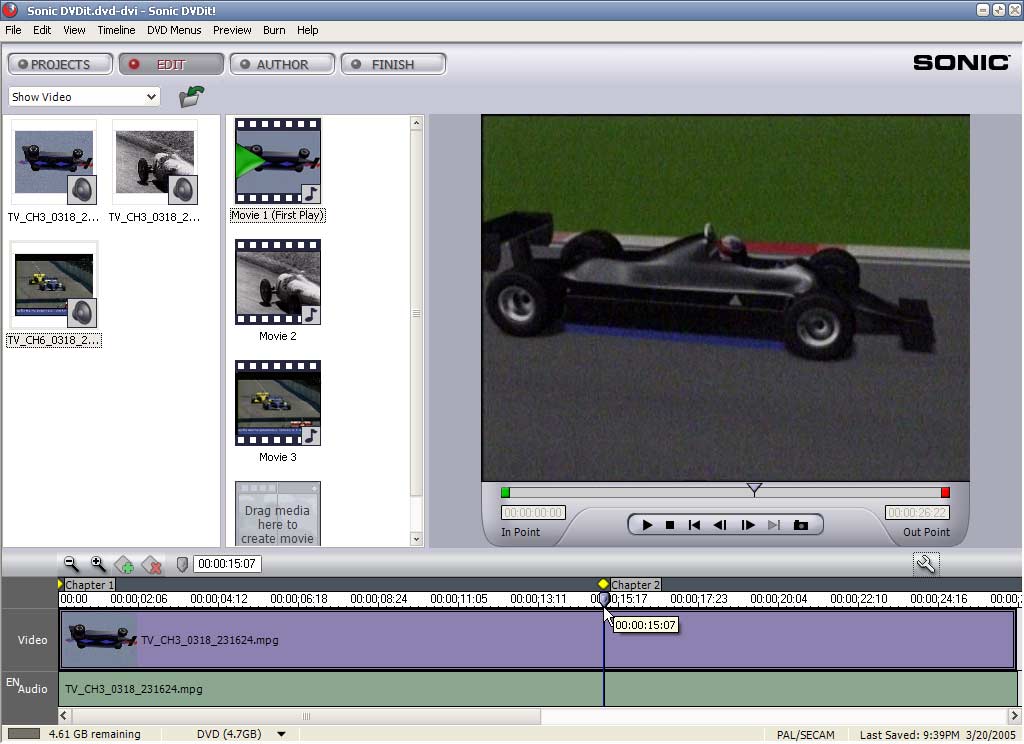Switch to the FINISH mode

click(393, 64)
